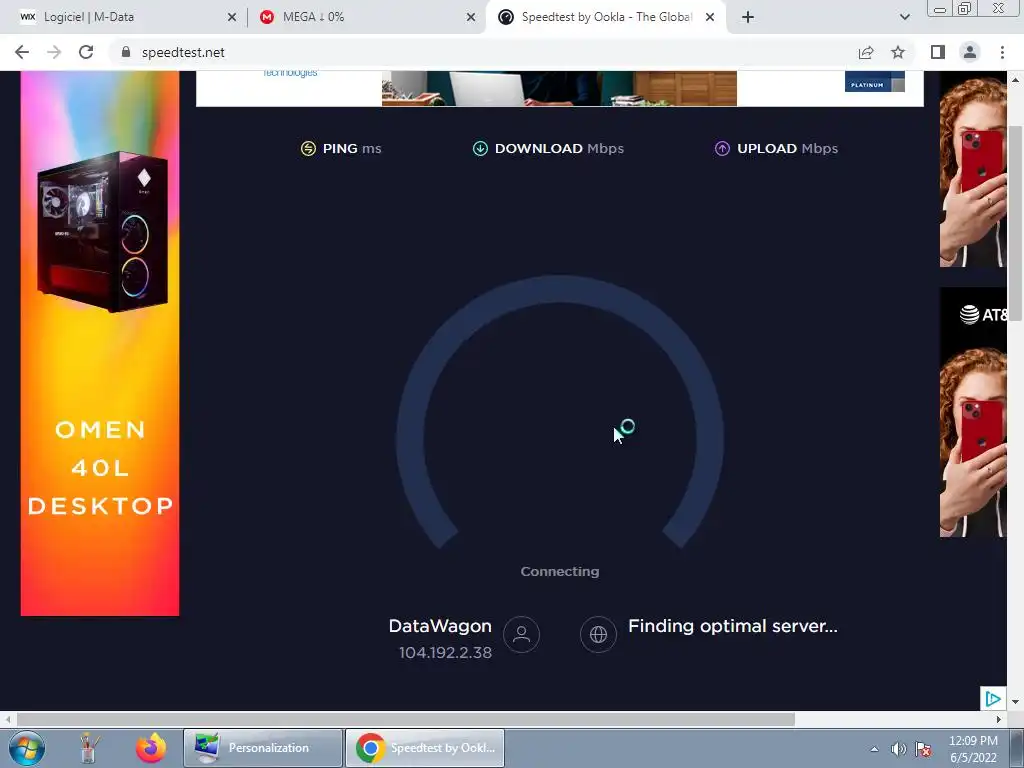Screen dimensions: 1024x768
Task: Open the Chrome three-dot menu
Action: 1002,52
